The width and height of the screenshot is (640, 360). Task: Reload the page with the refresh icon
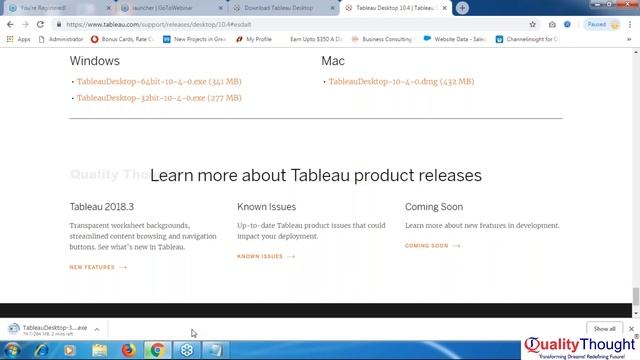(40, 24)
